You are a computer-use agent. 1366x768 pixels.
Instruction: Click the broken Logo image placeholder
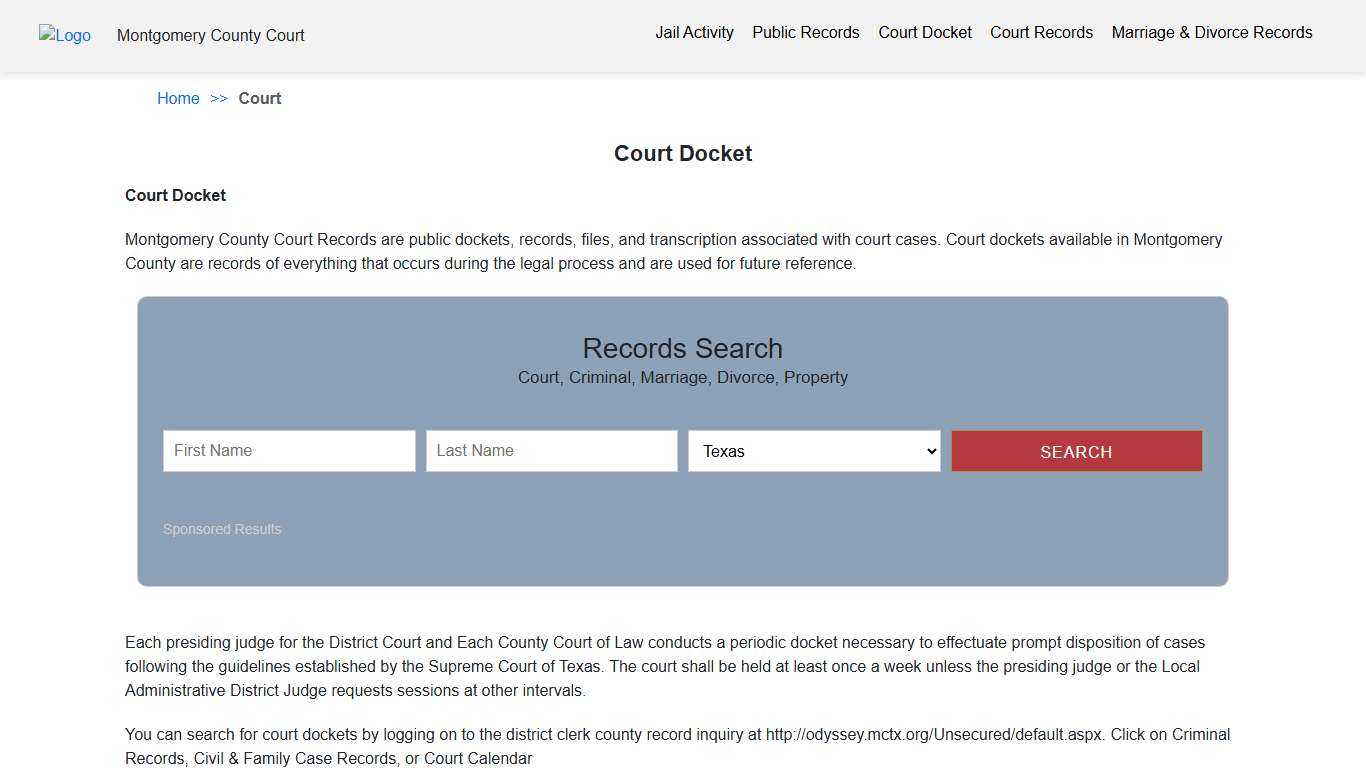click(x=64, y=35)
